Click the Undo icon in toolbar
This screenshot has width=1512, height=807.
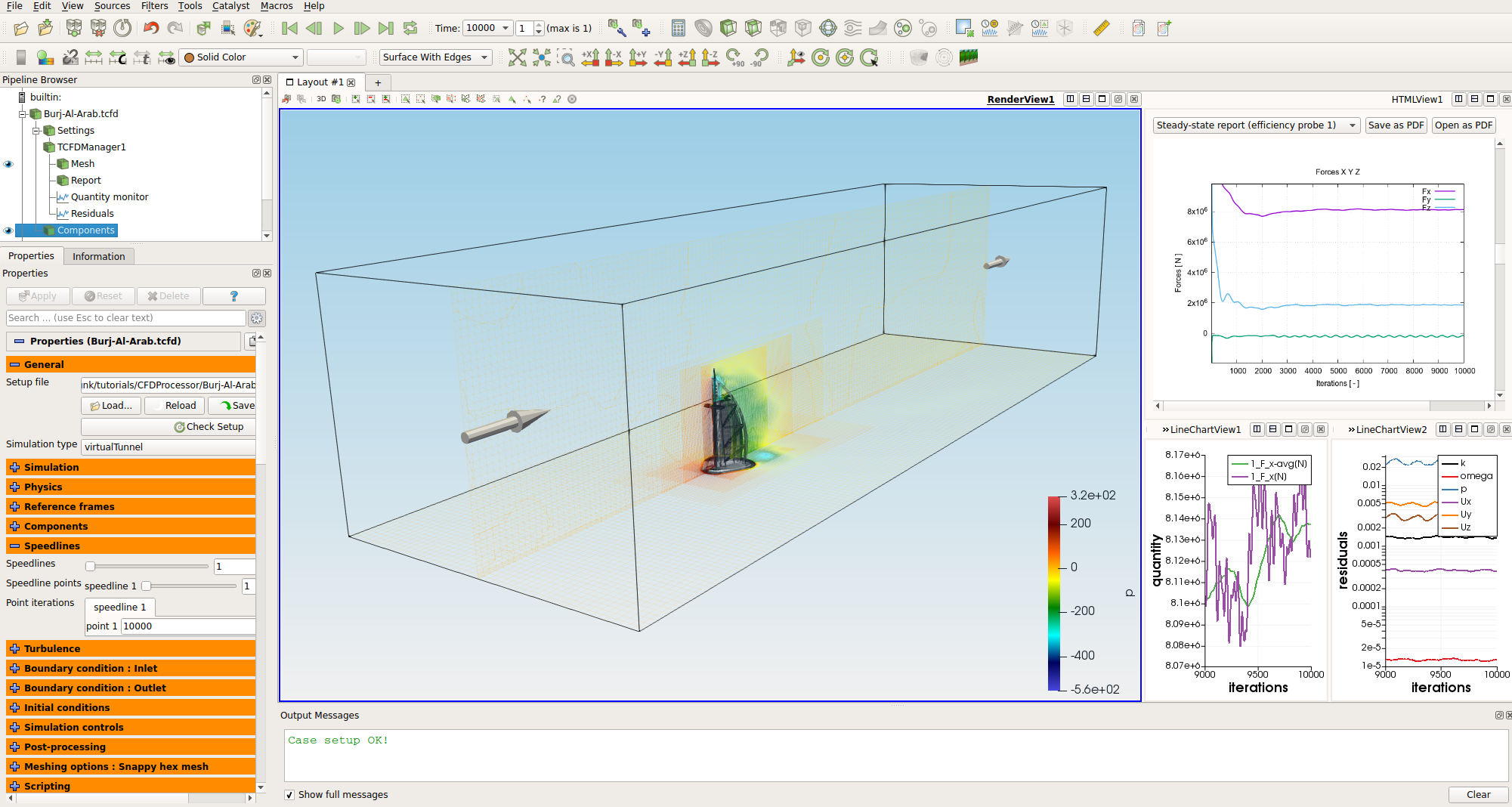coord(151,29)
